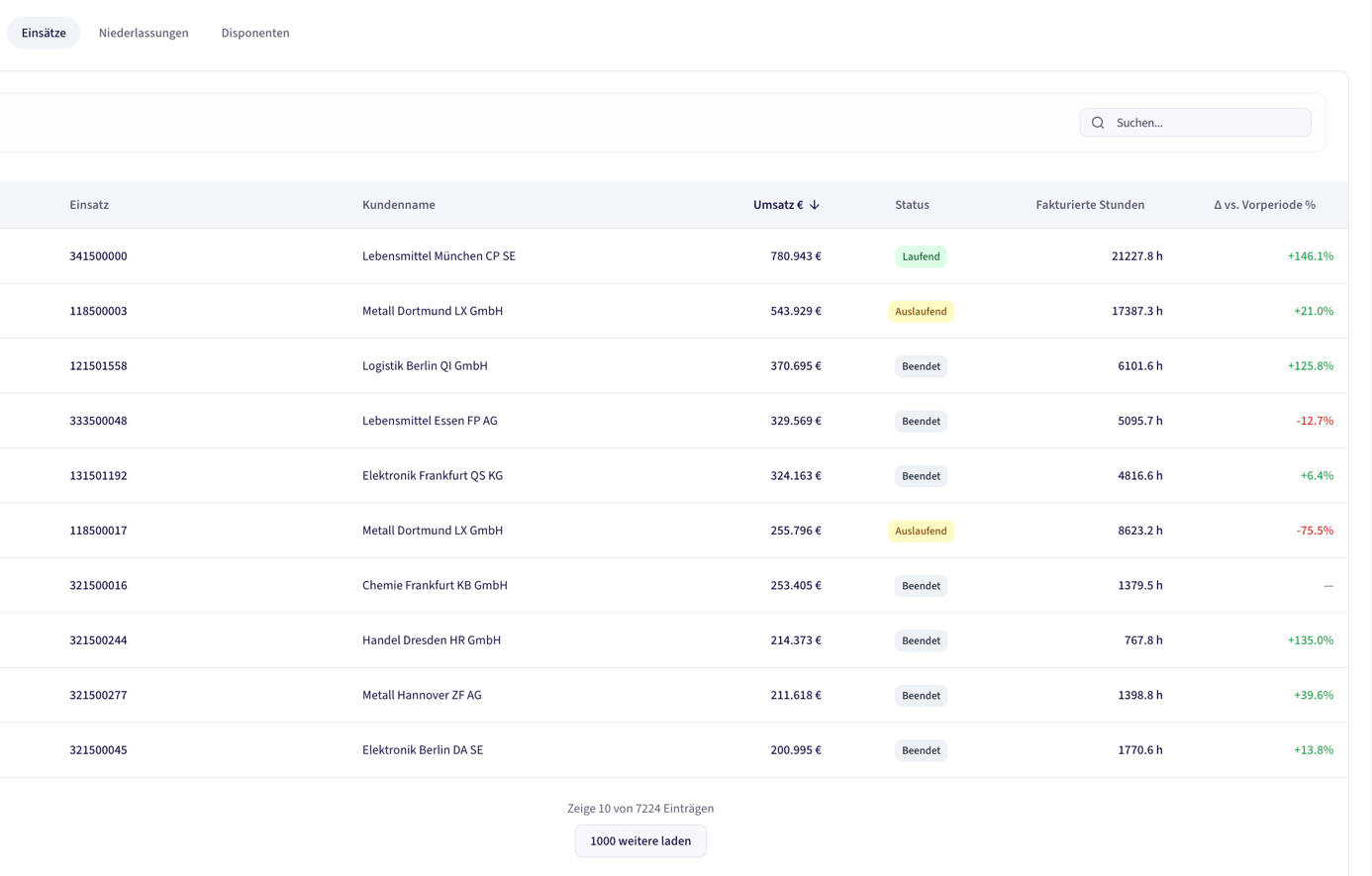
Task: Click Beendet badge for Handel Dresden HR
Action: click(921, 640)
